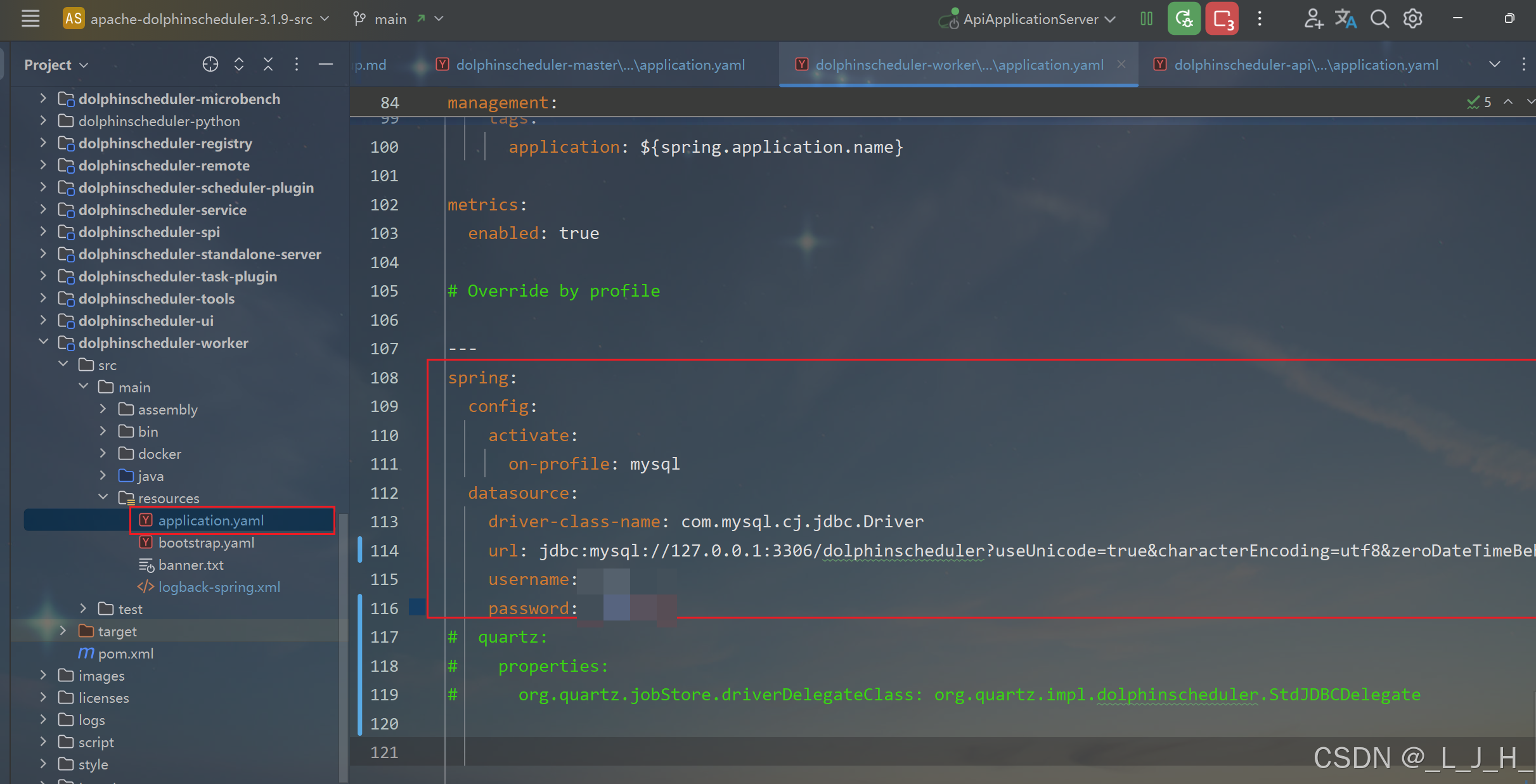The width and height of the screenshot is (1536, 784).
Task: Click the translate plugin icon
Action: [1345, 18]
